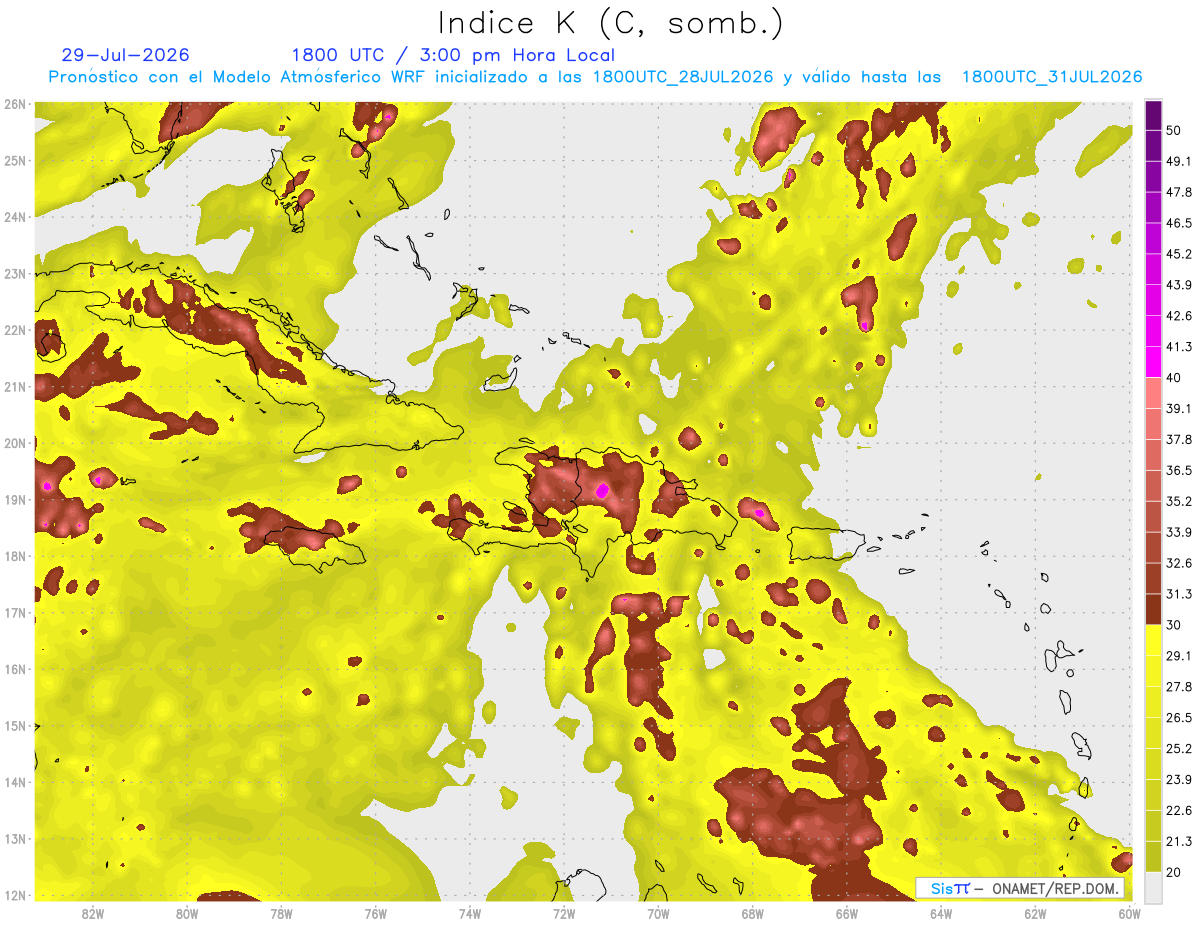Image resolution: width=1200 pixels, height=927 pixels.
Task: Click the "74W" longitude label
Action: (470, 913)
